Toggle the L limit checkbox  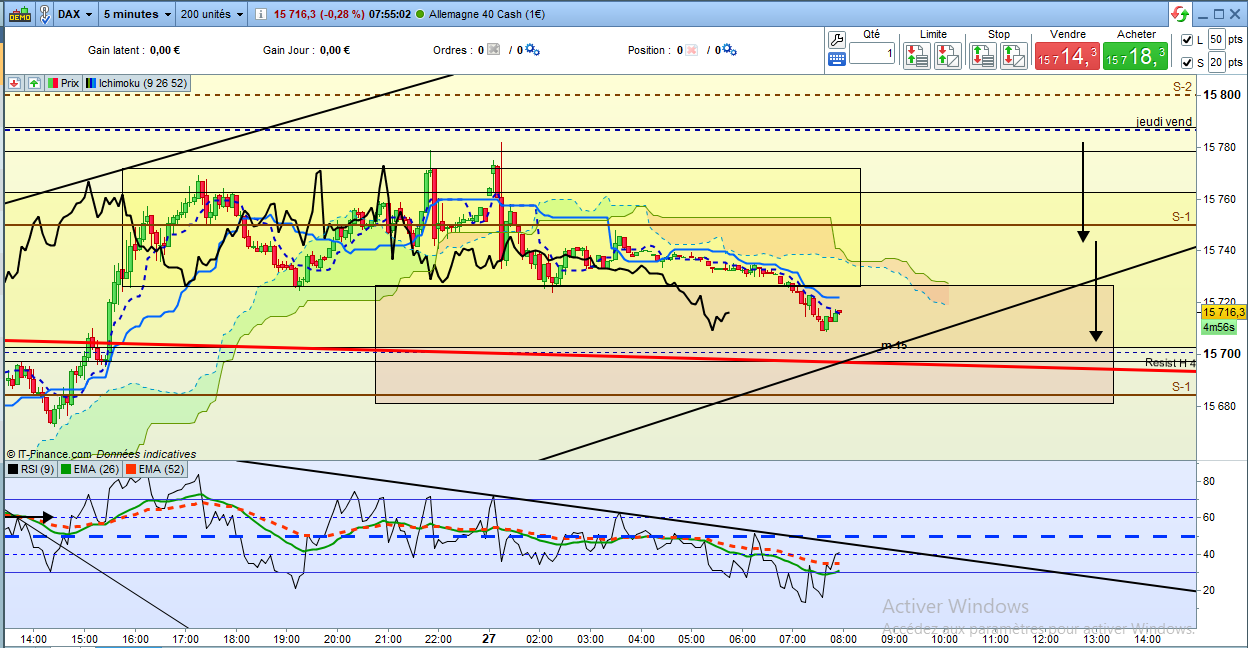click(x=1187, y=40)
